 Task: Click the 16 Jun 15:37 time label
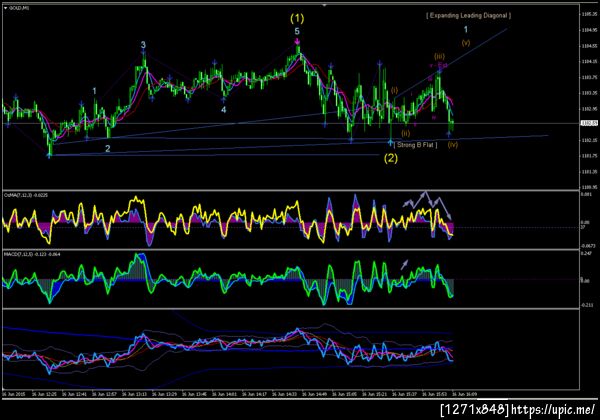coord(405,394)
